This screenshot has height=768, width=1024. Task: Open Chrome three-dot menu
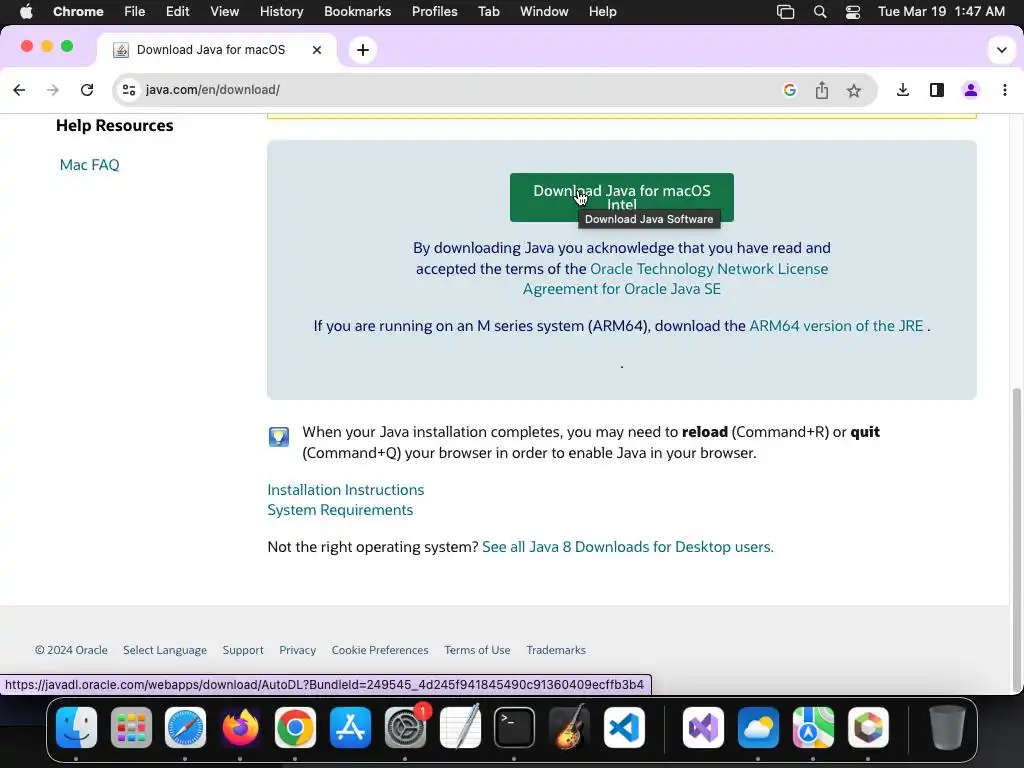point(1004,90)
